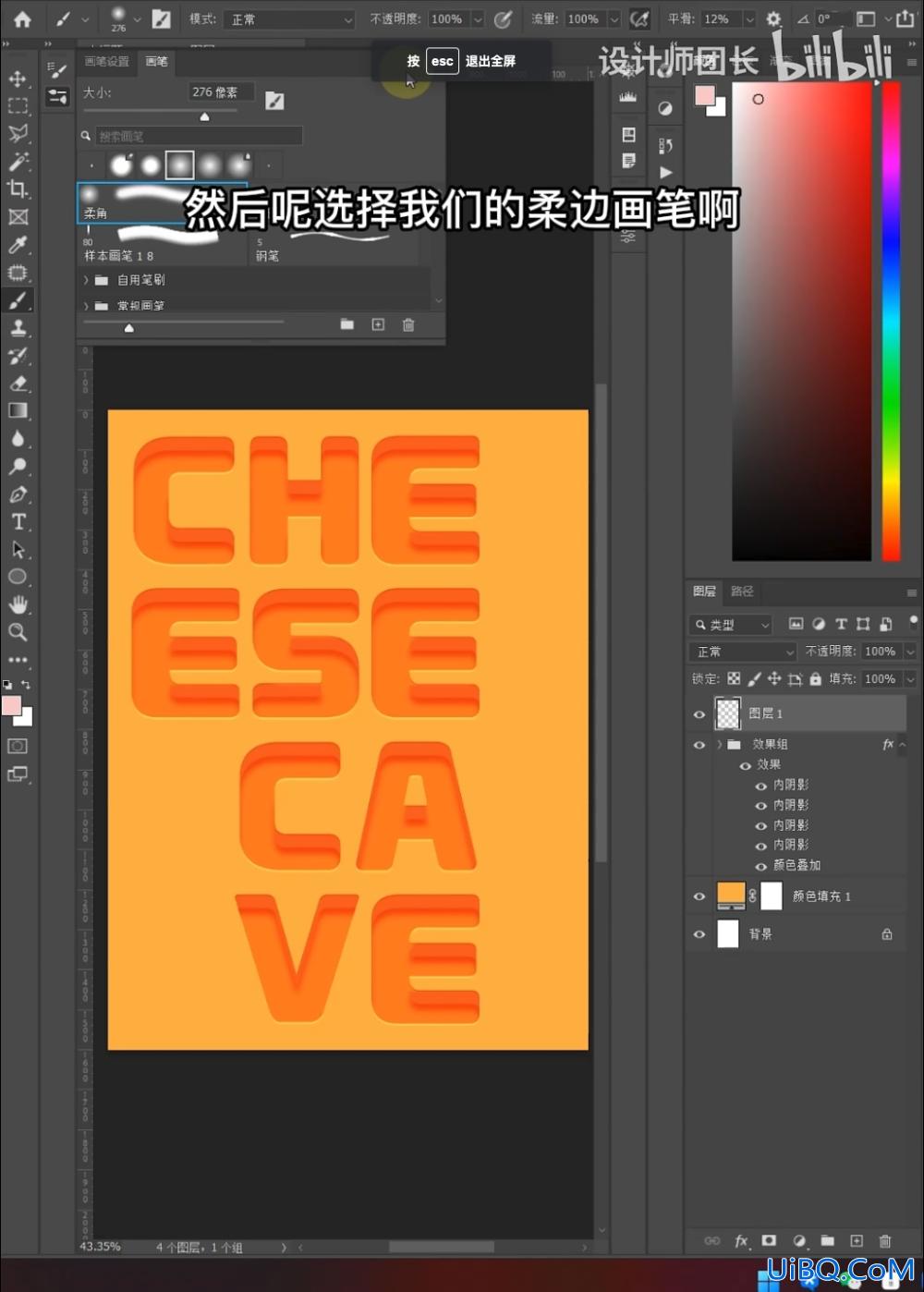
Task: Add layer mask button in Layers panel
Action: 769,1241
